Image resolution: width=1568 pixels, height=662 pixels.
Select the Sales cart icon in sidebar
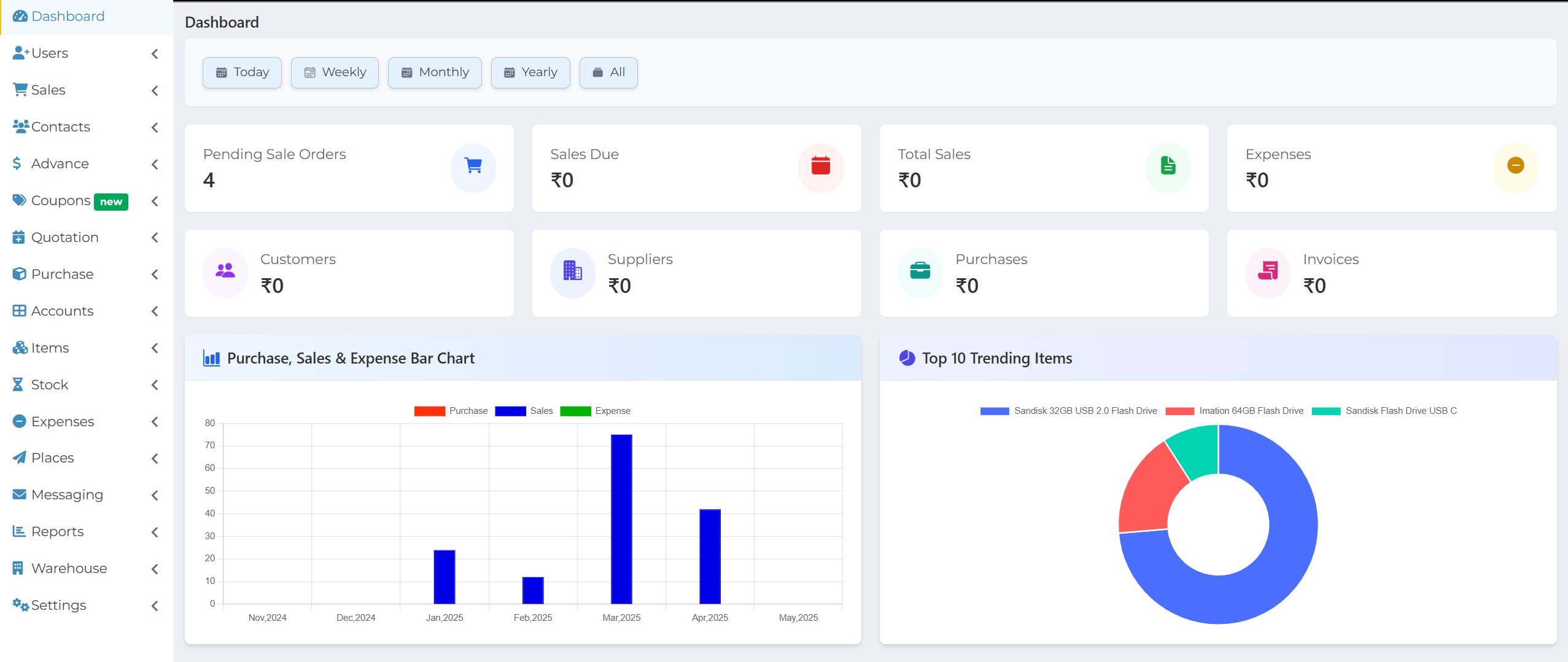point(20,89)
